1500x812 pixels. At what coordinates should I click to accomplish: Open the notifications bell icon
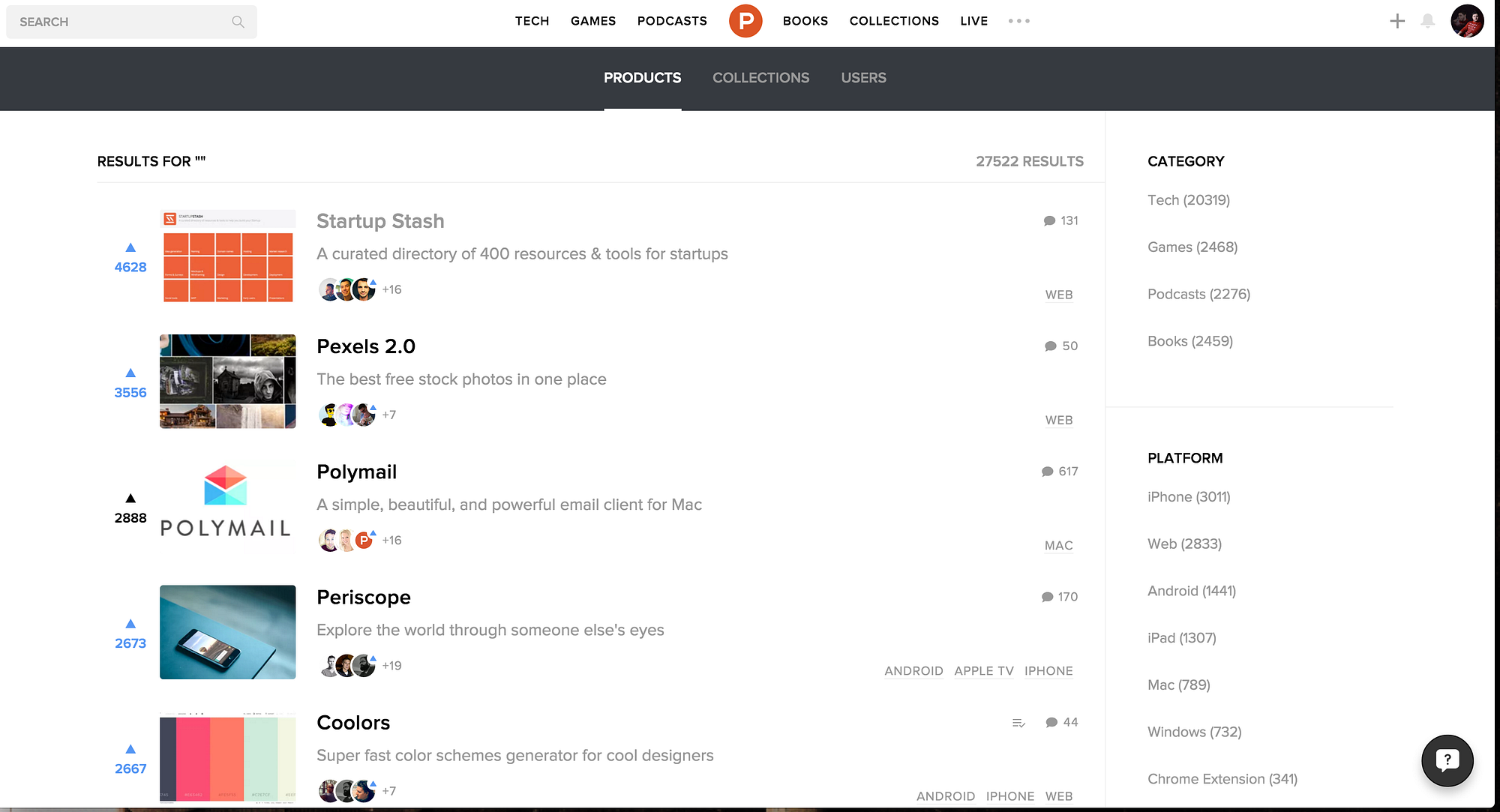click(x=1427, y=21)
